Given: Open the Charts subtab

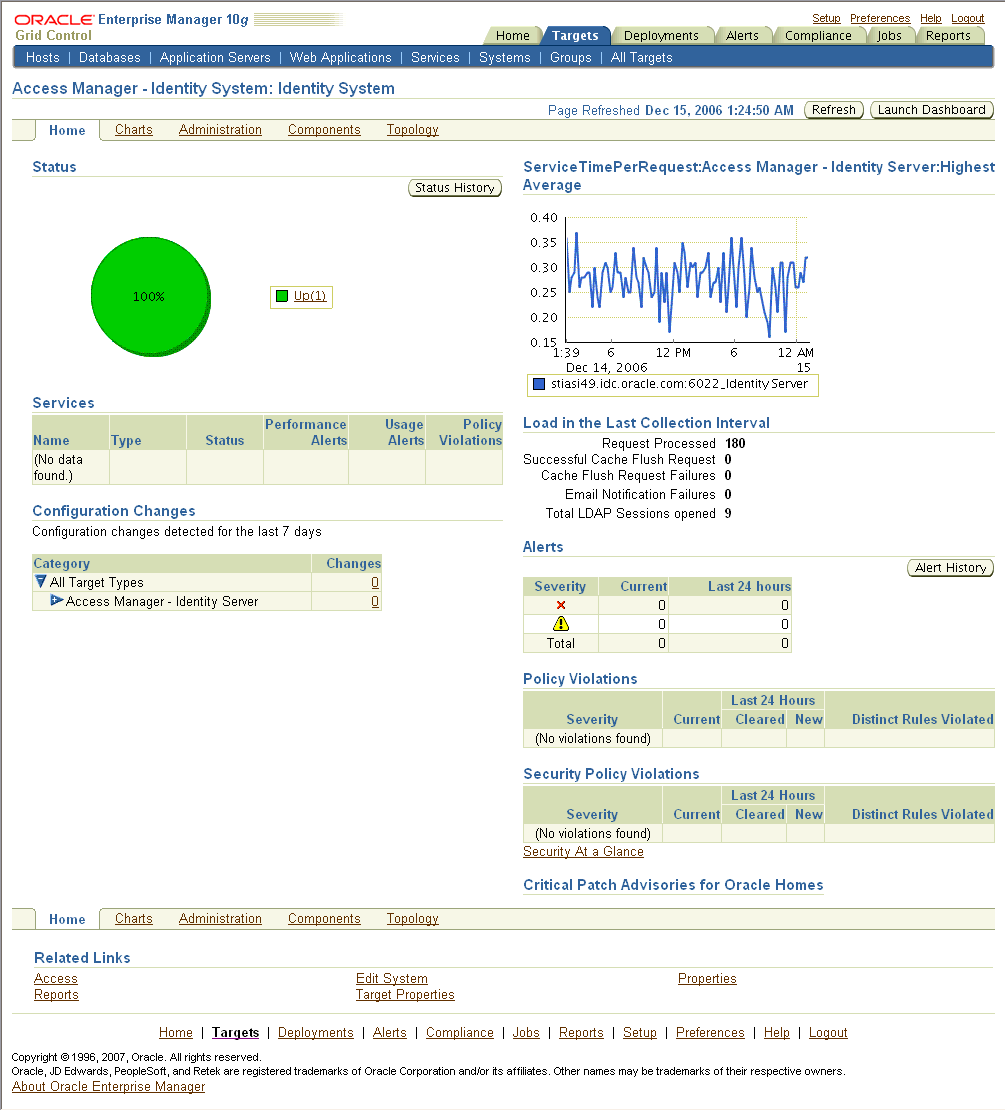Looking at the screenshot, I should click(x=133, y=129).
